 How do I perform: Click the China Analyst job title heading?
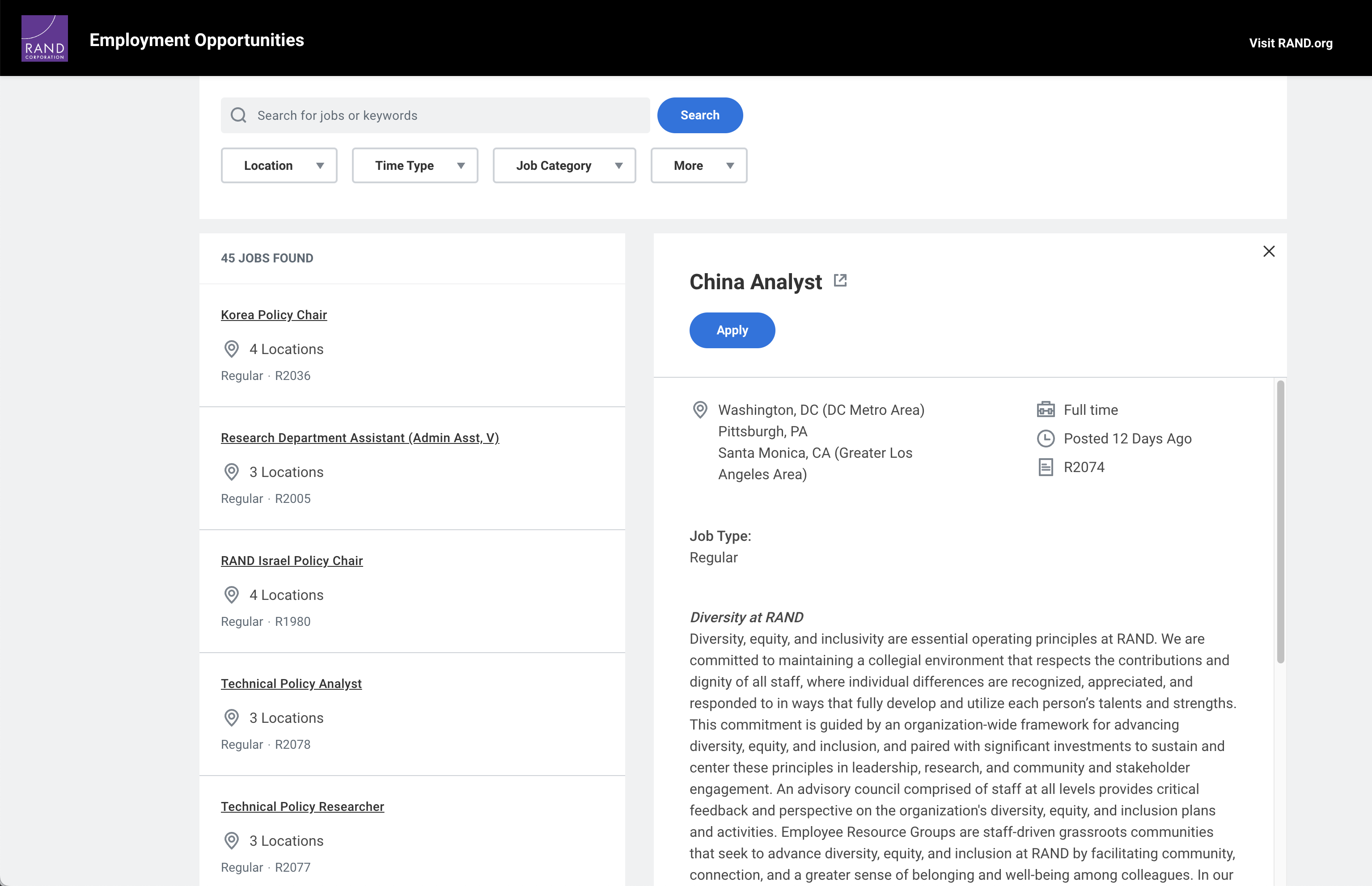(756, 282)
